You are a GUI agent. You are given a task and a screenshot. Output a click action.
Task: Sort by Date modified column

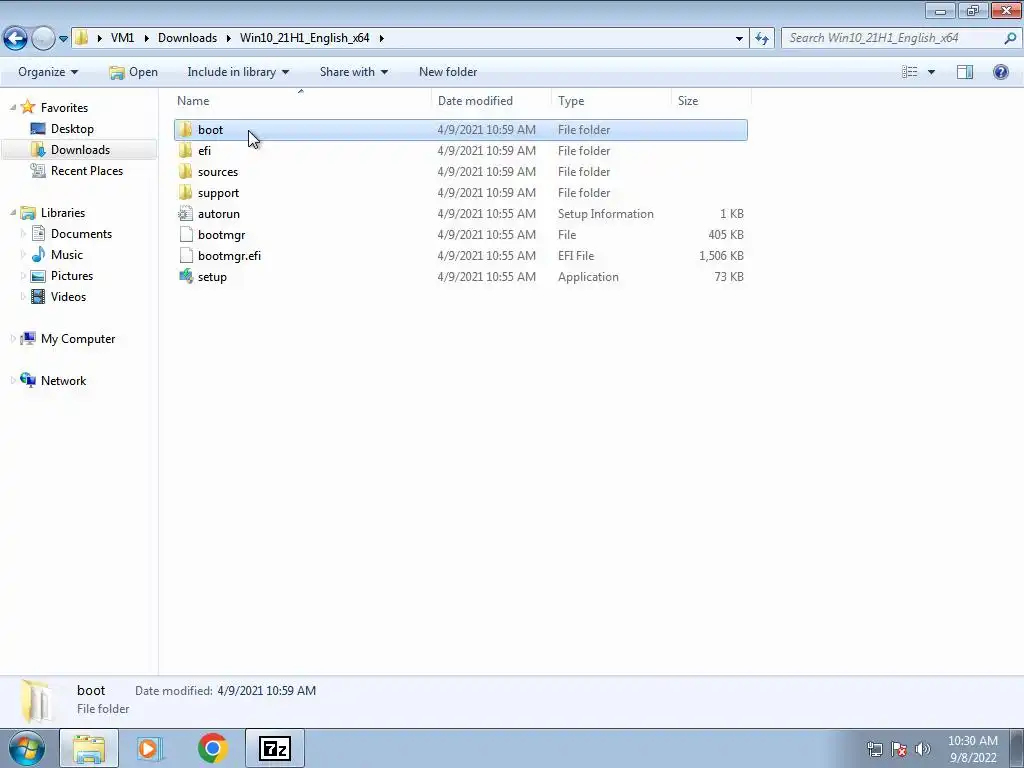point(491,101)
